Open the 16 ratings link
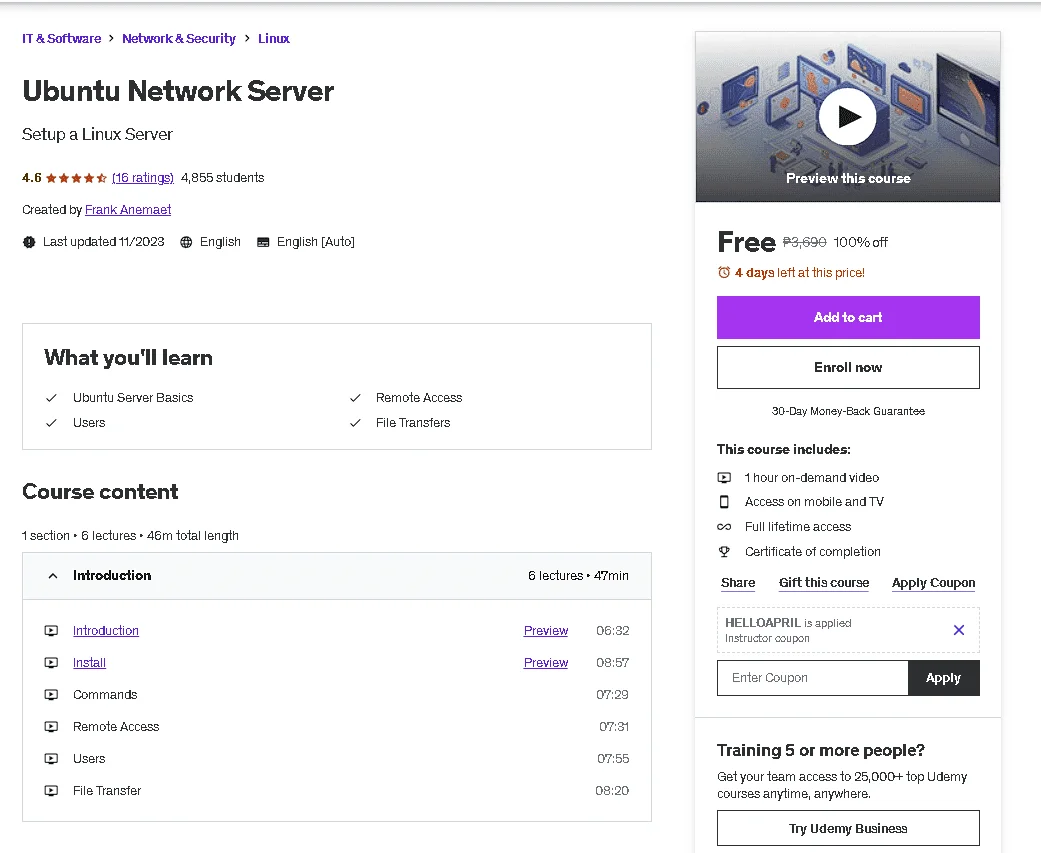The image size is (1041, 853). [143, 178]
